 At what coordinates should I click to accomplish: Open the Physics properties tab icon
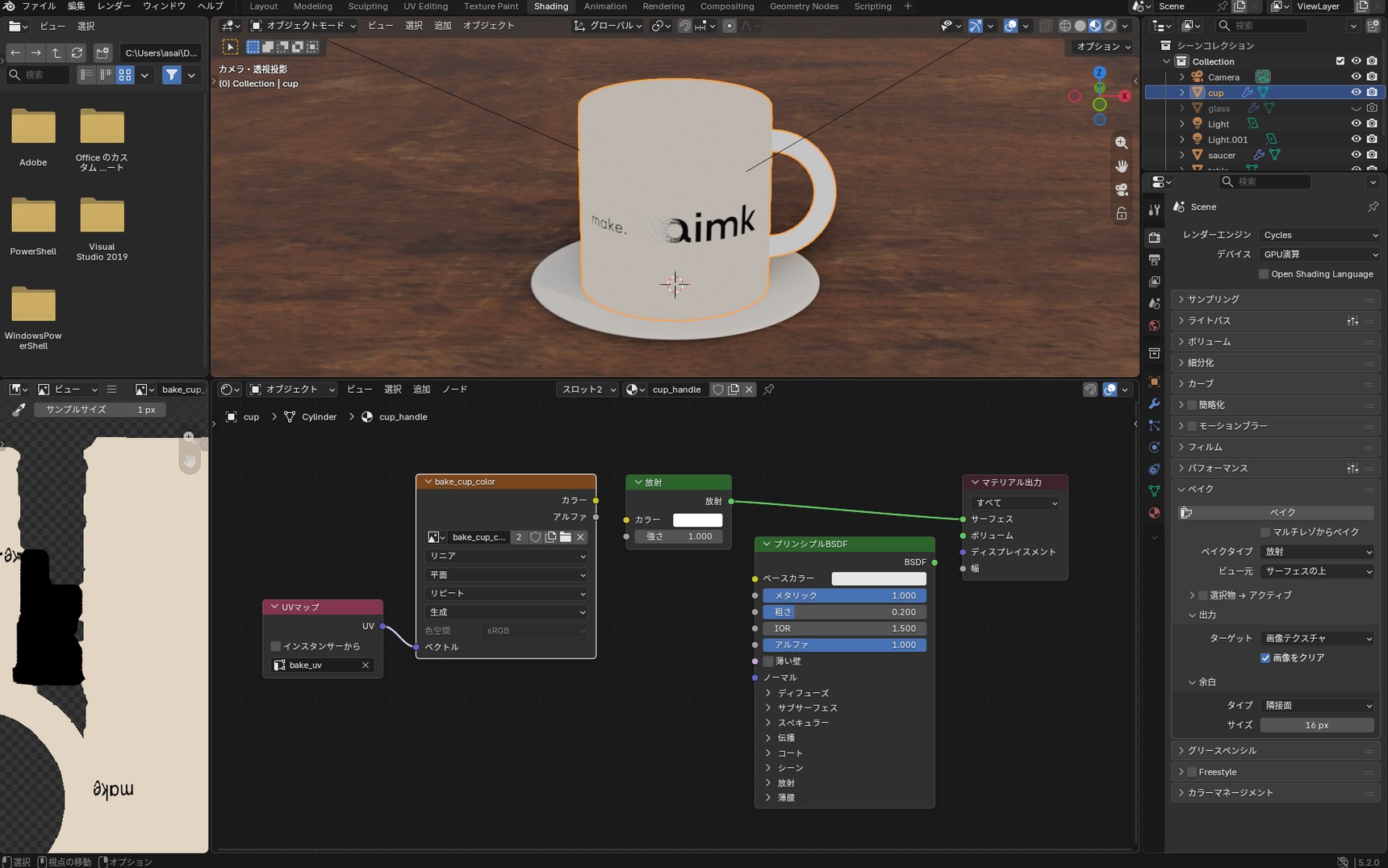click(1154, 447)
